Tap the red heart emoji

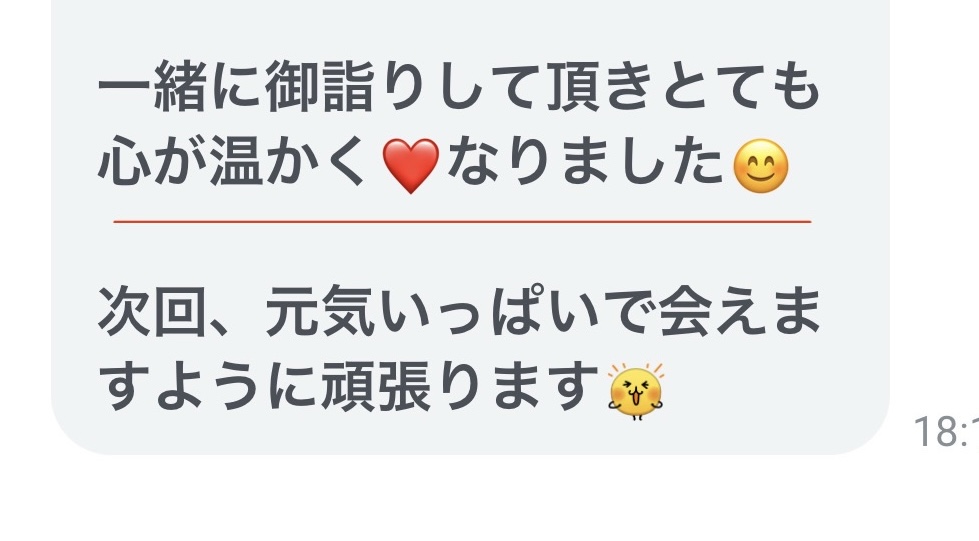[410, 166]
